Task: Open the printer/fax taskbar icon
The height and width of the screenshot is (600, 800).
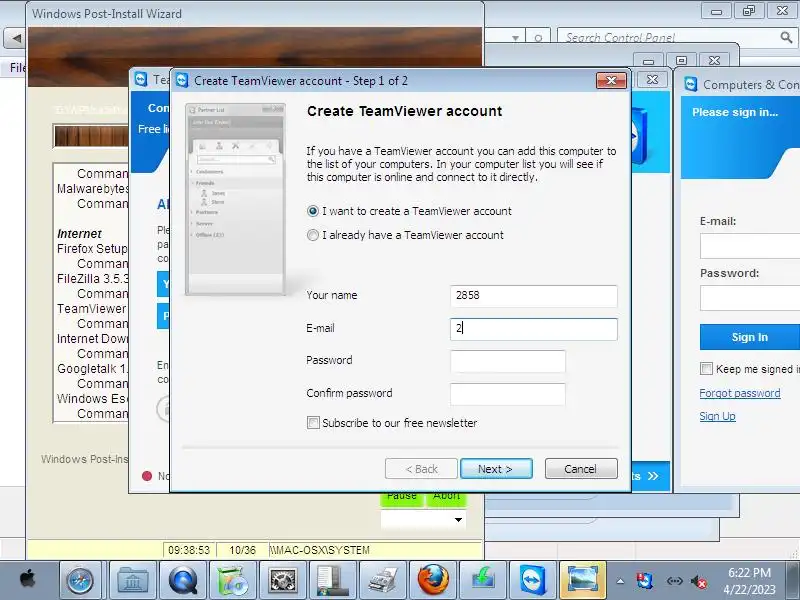Action: point(383,581)
